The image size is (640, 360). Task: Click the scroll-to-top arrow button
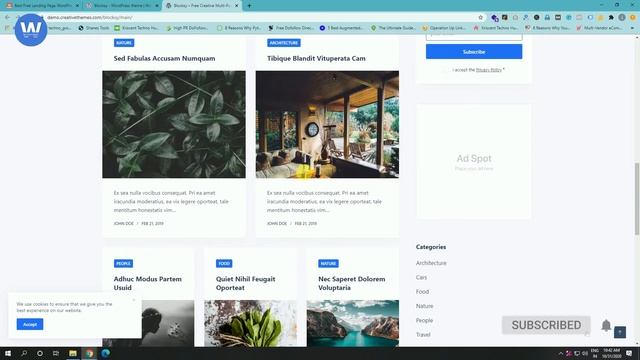coord(620,332)
